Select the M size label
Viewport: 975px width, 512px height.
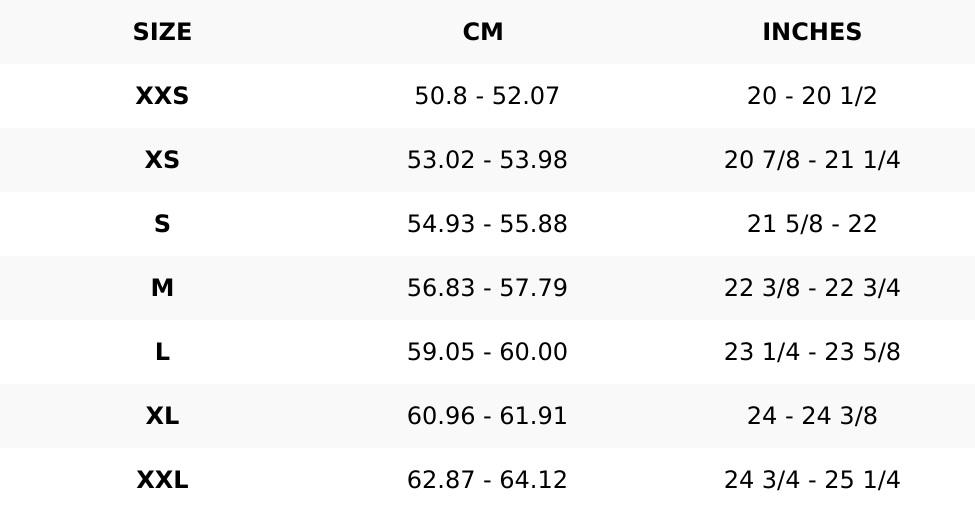click(162, 288)
